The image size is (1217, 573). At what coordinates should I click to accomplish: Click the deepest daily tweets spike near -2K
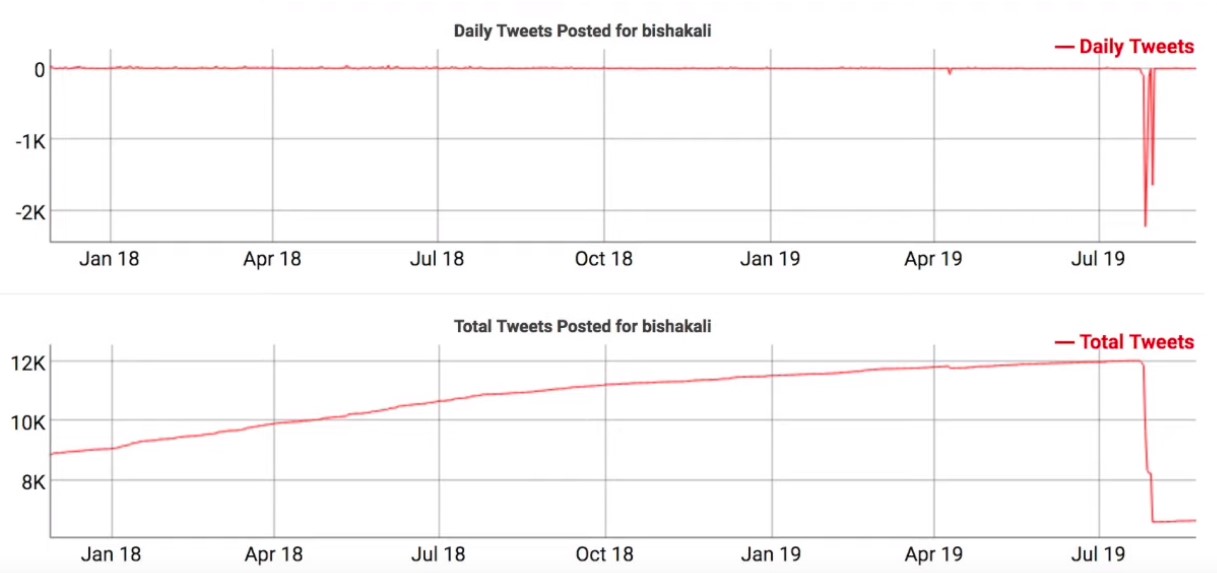(1145, 223)
